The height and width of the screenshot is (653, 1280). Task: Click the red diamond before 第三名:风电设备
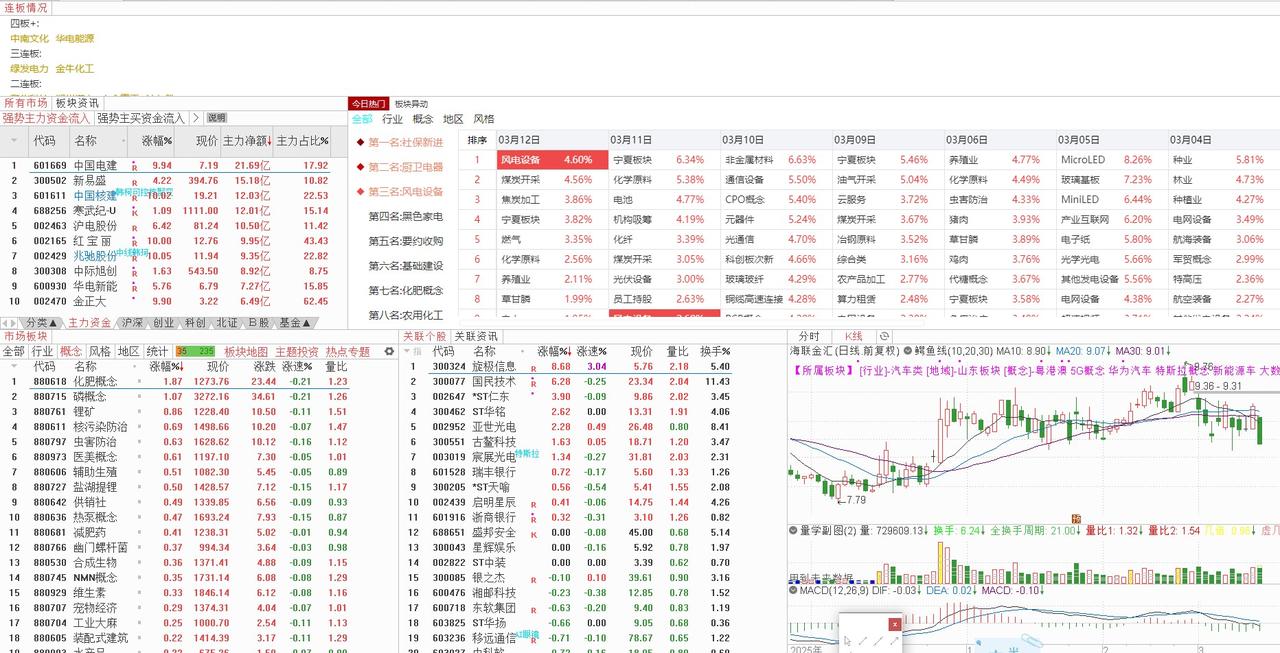click(360, 191)
